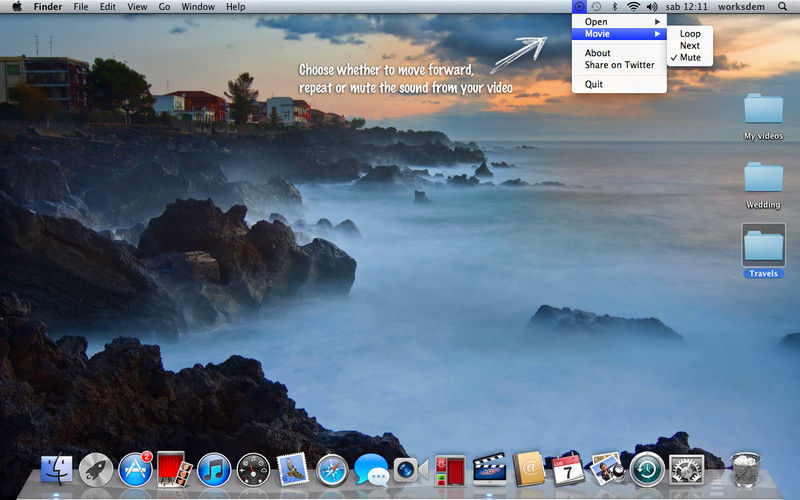Open Launchpad rocket icon in the Dock
Viewport: 800px width, 500px height.
pos(95,469)
